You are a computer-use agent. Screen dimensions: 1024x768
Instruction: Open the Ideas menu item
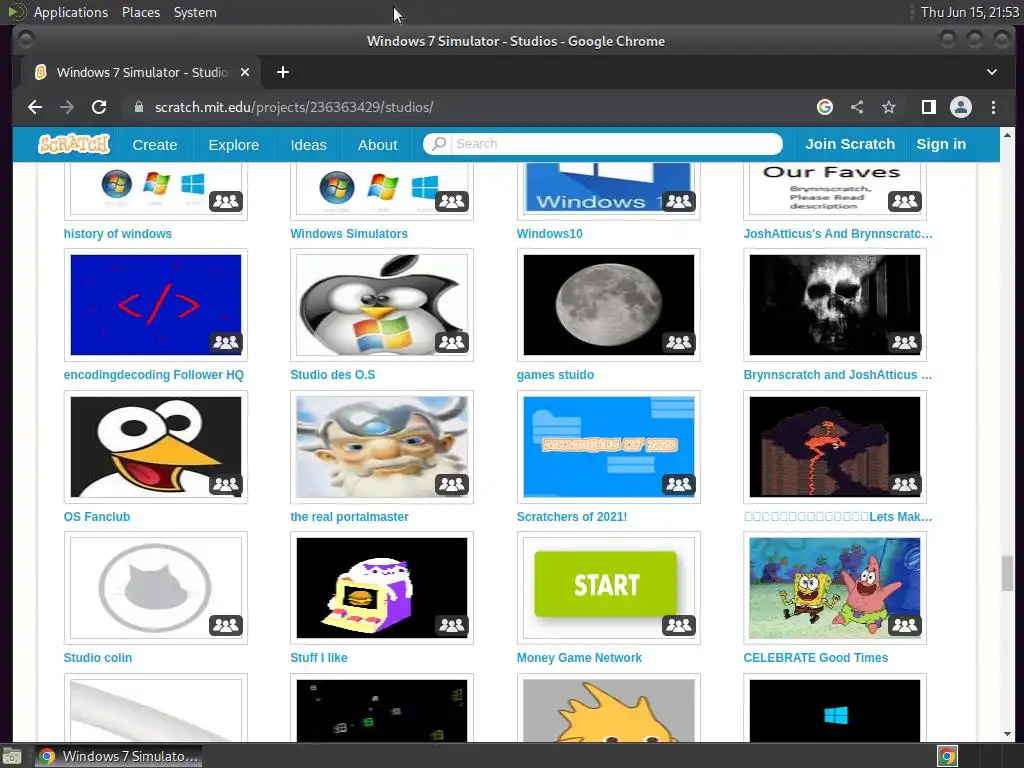(308, 144)
